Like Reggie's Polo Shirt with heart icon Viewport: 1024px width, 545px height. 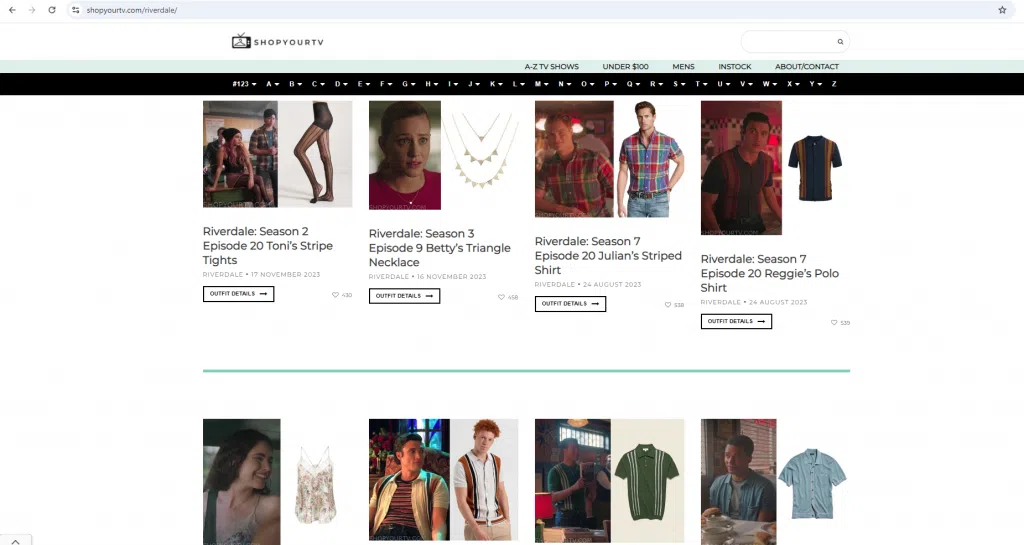tap(833, 322)
